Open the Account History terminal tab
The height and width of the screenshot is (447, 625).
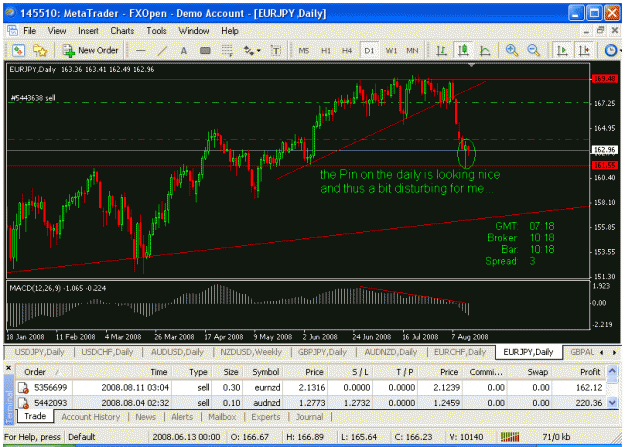[x=90, y=417]
